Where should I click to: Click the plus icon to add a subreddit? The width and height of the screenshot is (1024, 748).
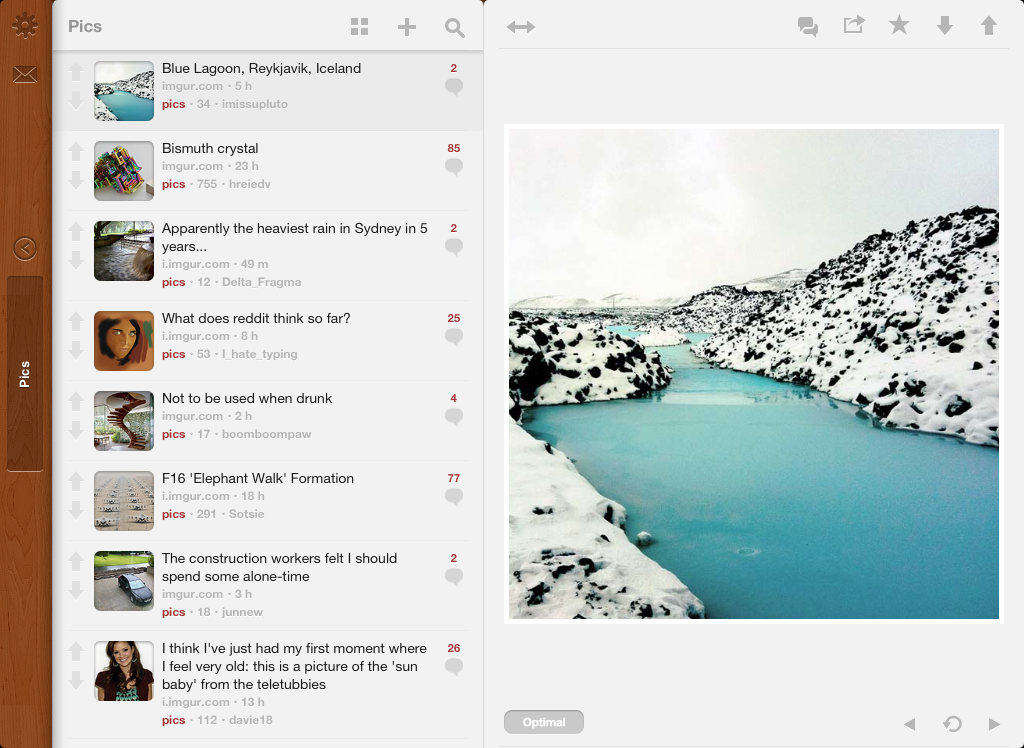pyautogui.click(x=407, y=27)
